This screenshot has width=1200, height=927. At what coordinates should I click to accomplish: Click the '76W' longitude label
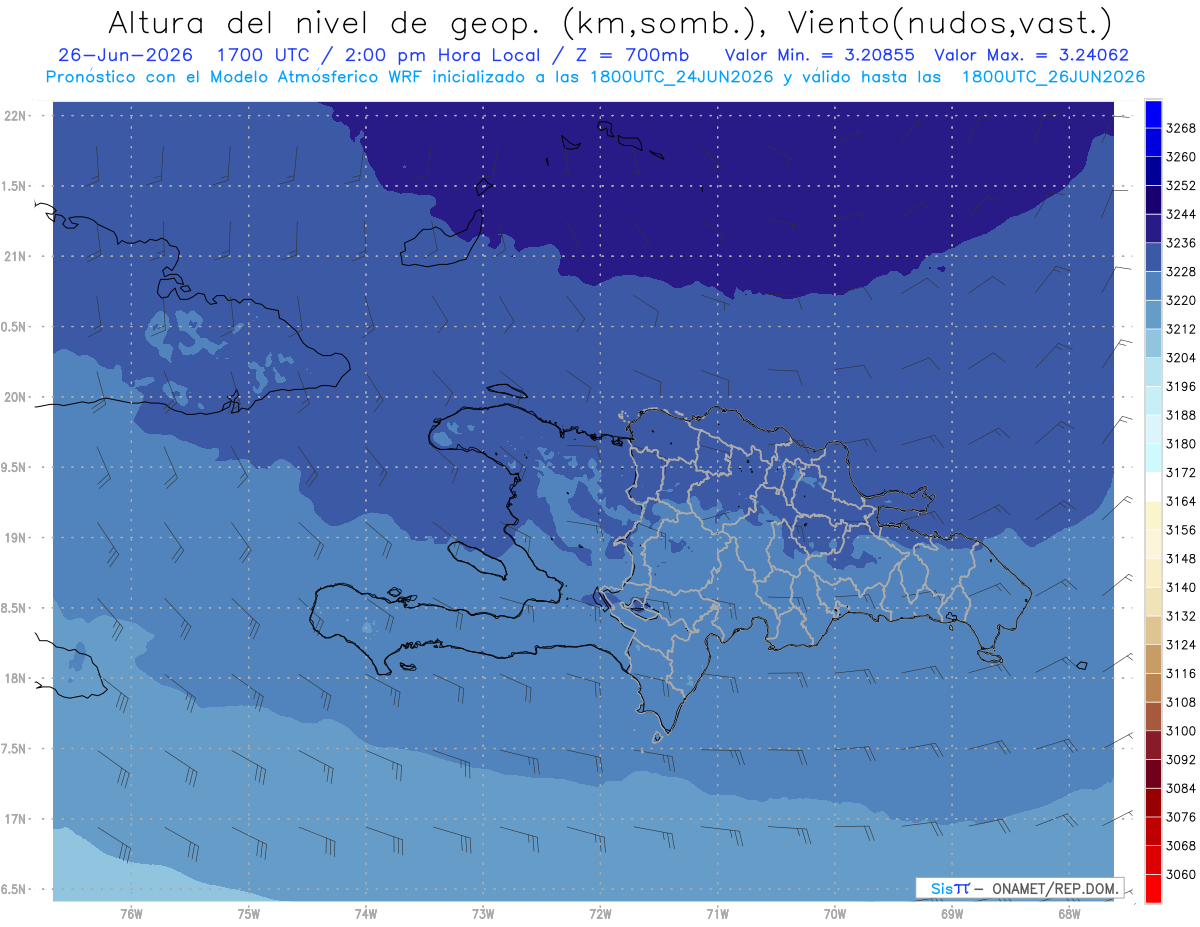coord(131,914)
